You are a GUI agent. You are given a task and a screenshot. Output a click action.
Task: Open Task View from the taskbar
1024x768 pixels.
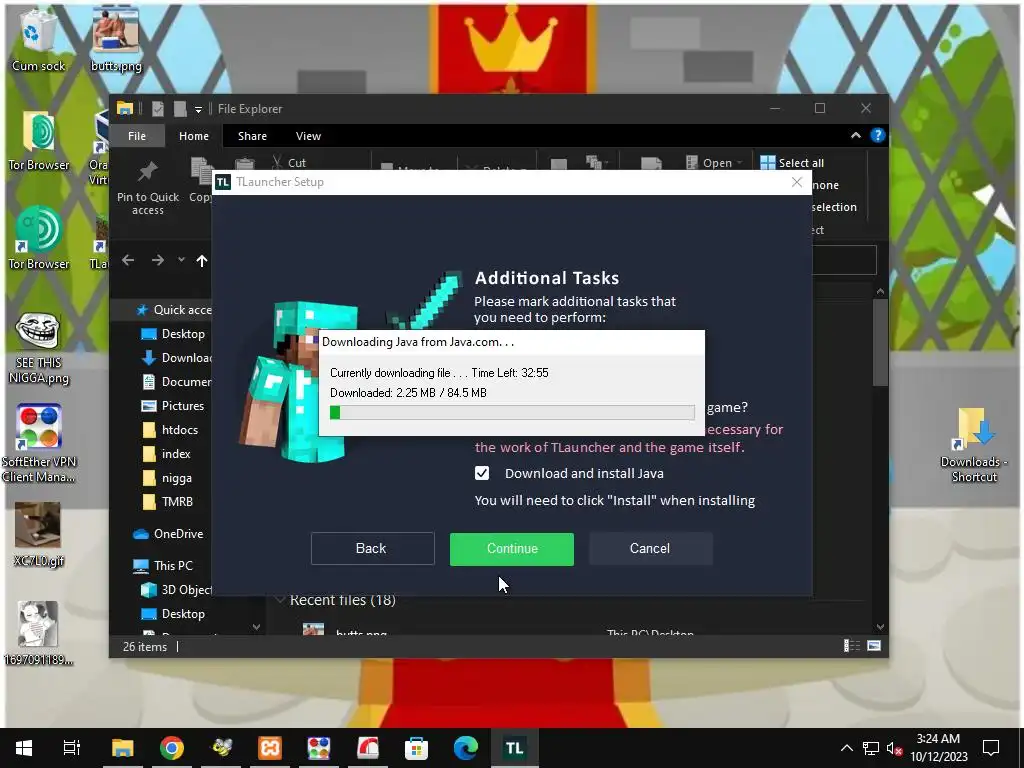72,748
